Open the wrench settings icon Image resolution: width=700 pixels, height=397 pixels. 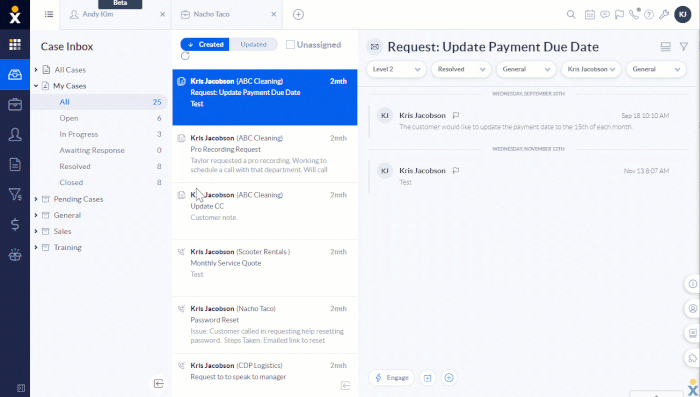[664, 14]
